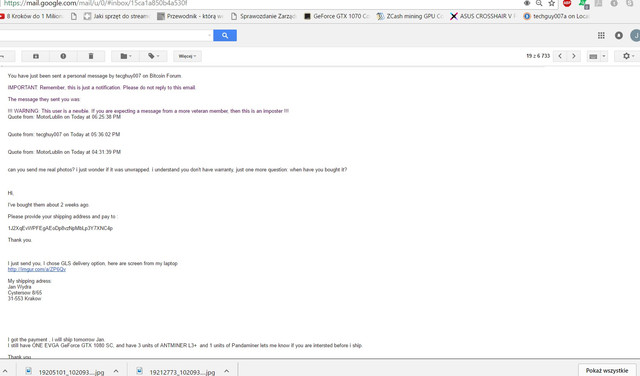Open the imgur.com/a/ZP6Qv link

tap(37, 269)
